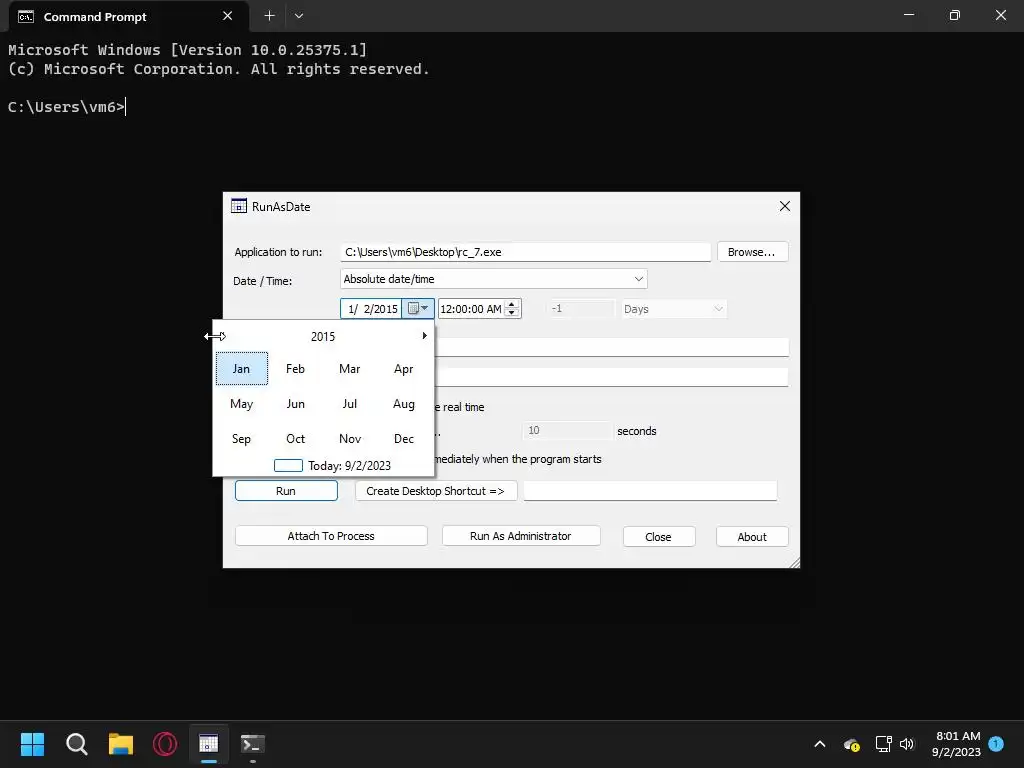Click the 2015 year header in calendar
This screenshot has height=768, width=1024.
coord(323,336)
